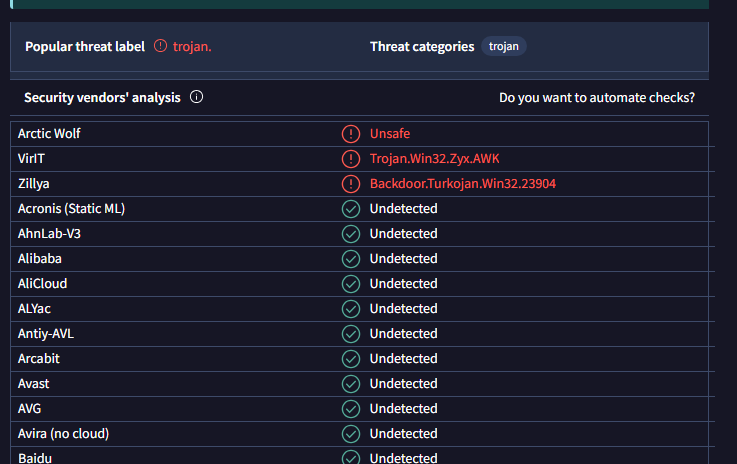Viewport: 737px width, 464px height.
Task: Click the green checkmark in the Avast row
Action: click(x=351, y=384)
